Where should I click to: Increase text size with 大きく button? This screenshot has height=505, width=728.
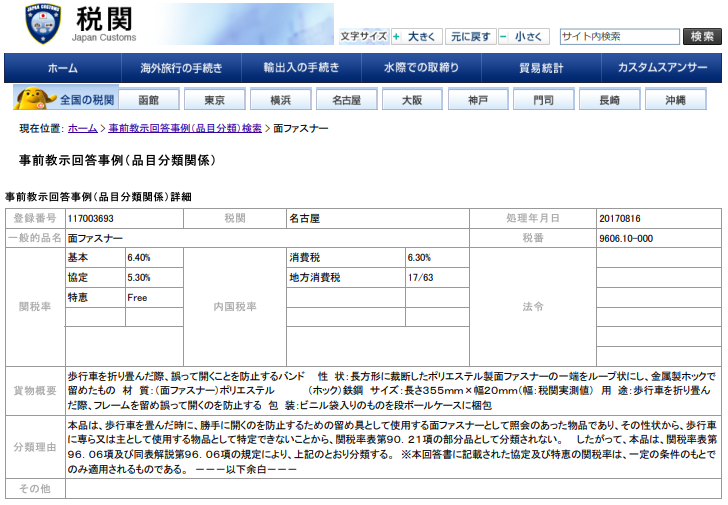pos(416,37)
